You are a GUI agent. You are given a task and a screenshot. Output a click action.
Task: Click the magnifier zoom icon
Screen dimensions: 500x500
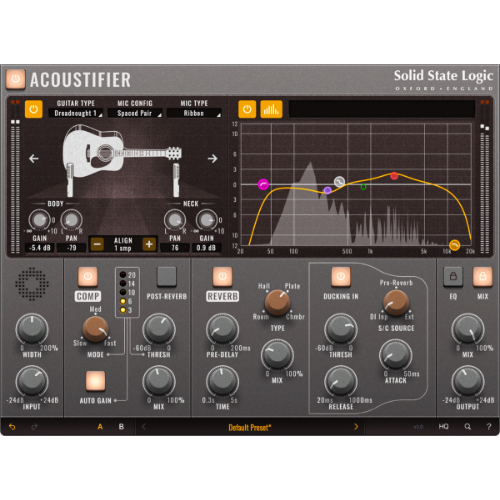tap(468, 427)
